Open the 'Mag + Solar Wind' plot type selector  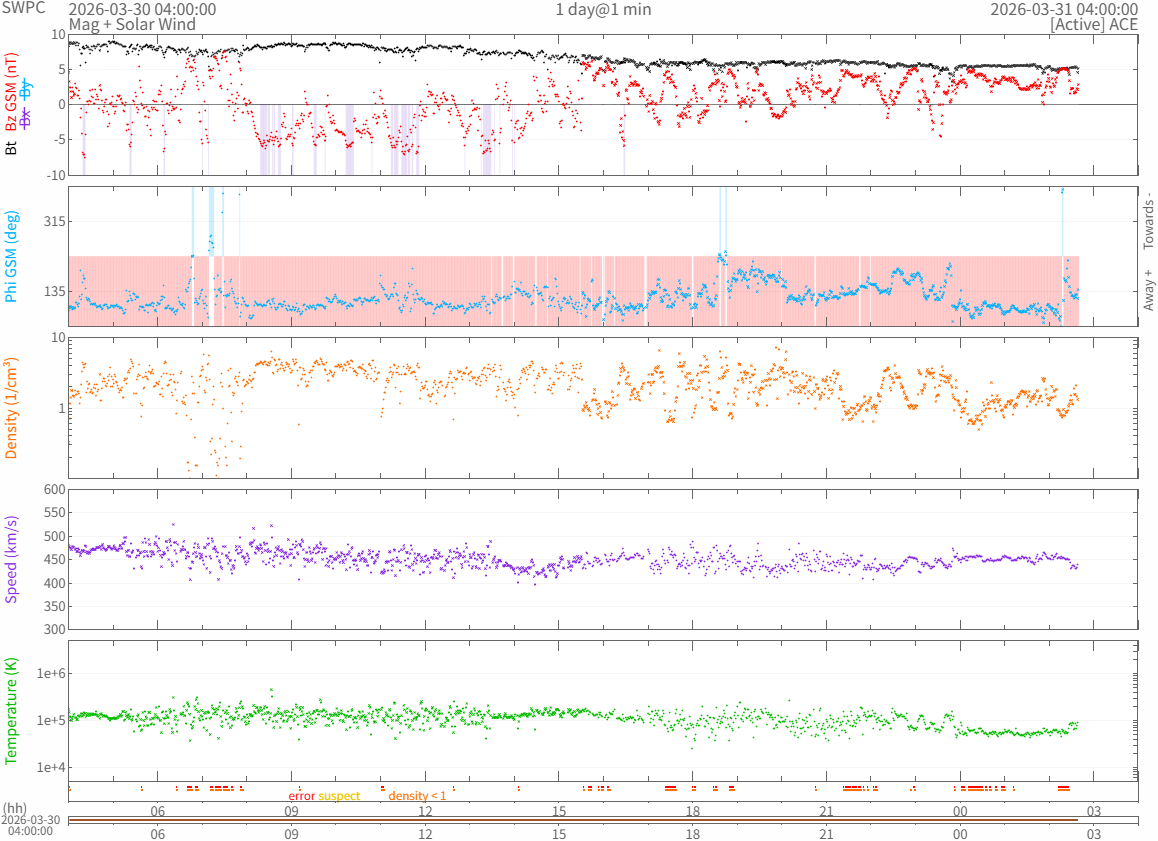[x=132, y=24]
